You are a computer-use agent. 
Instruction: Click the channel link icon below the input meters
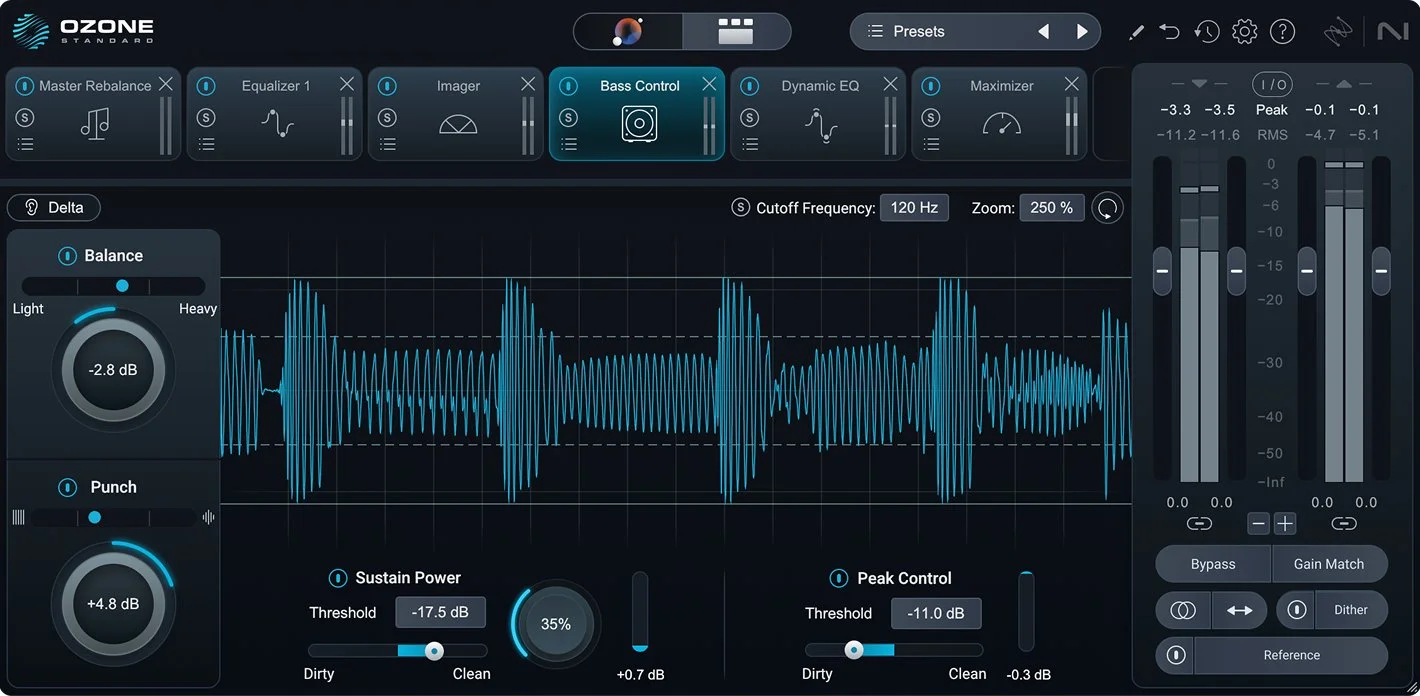(1198, 523)
